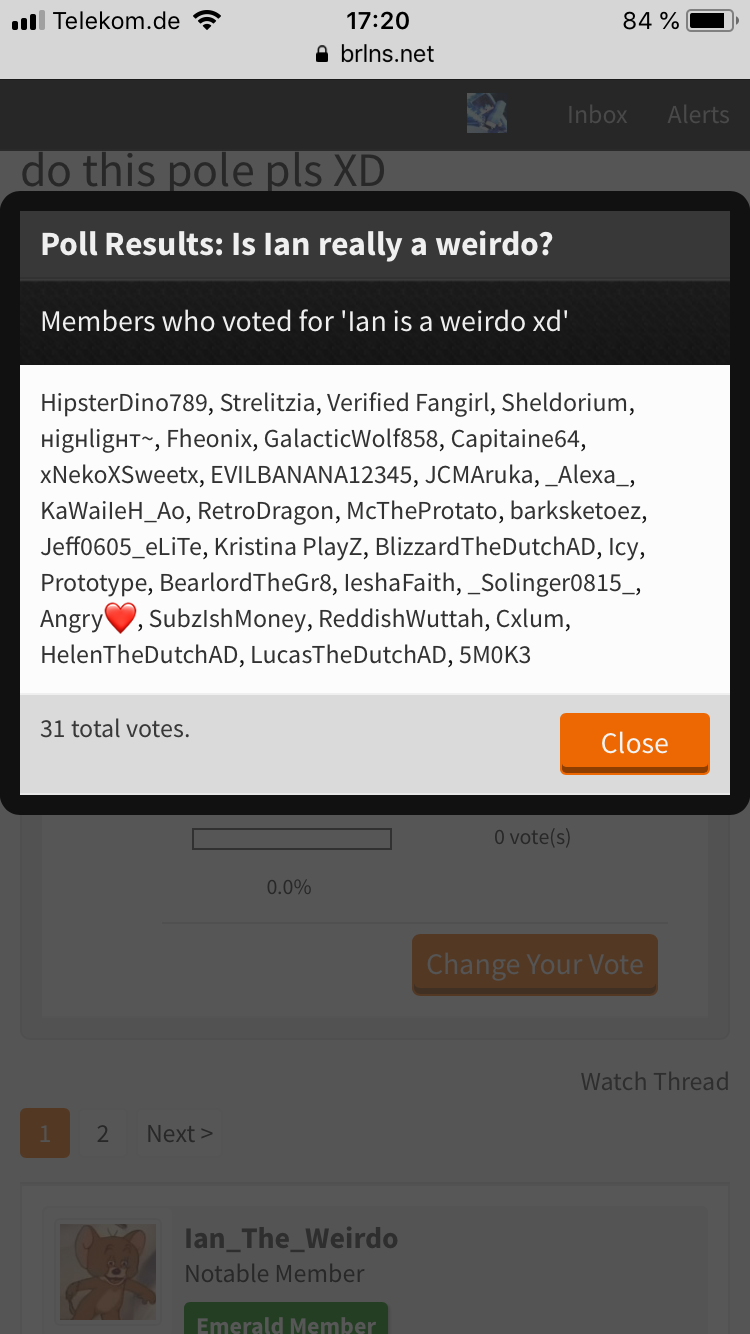Tap Next to see the following page

pos(180,1133)
